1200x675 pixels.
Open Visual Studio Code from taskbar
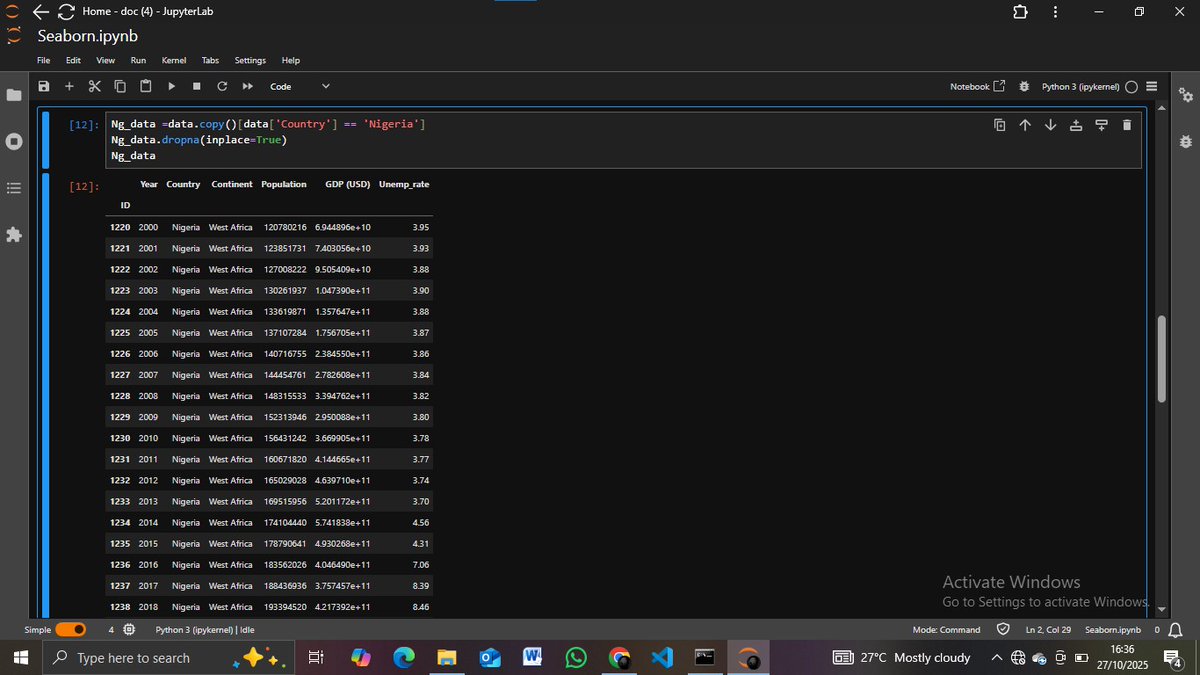pyautogui.click(x=661, y=658)
